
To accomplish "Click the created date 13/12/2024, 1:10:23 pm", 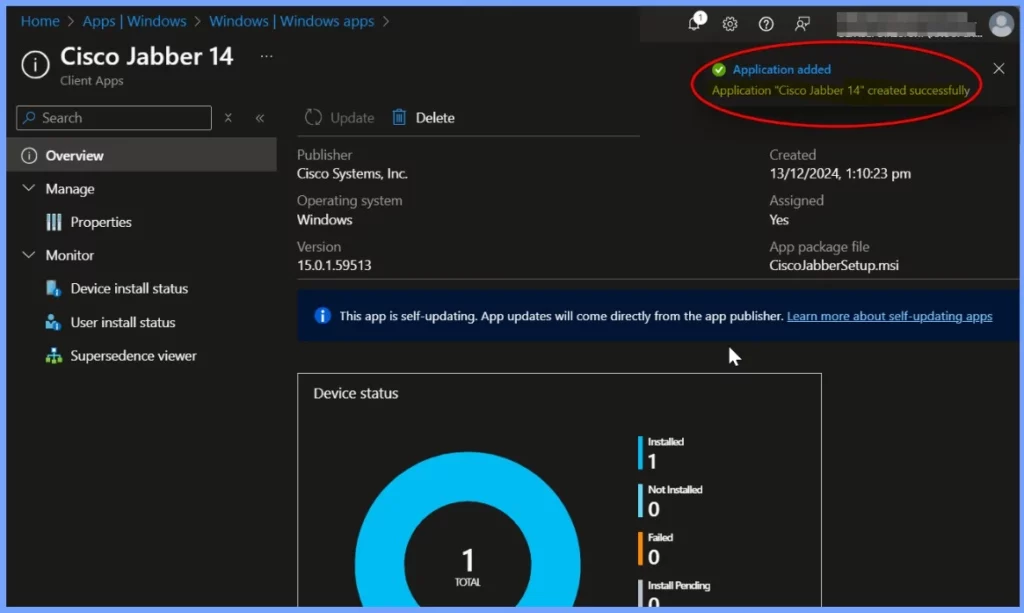I will 840,174.
